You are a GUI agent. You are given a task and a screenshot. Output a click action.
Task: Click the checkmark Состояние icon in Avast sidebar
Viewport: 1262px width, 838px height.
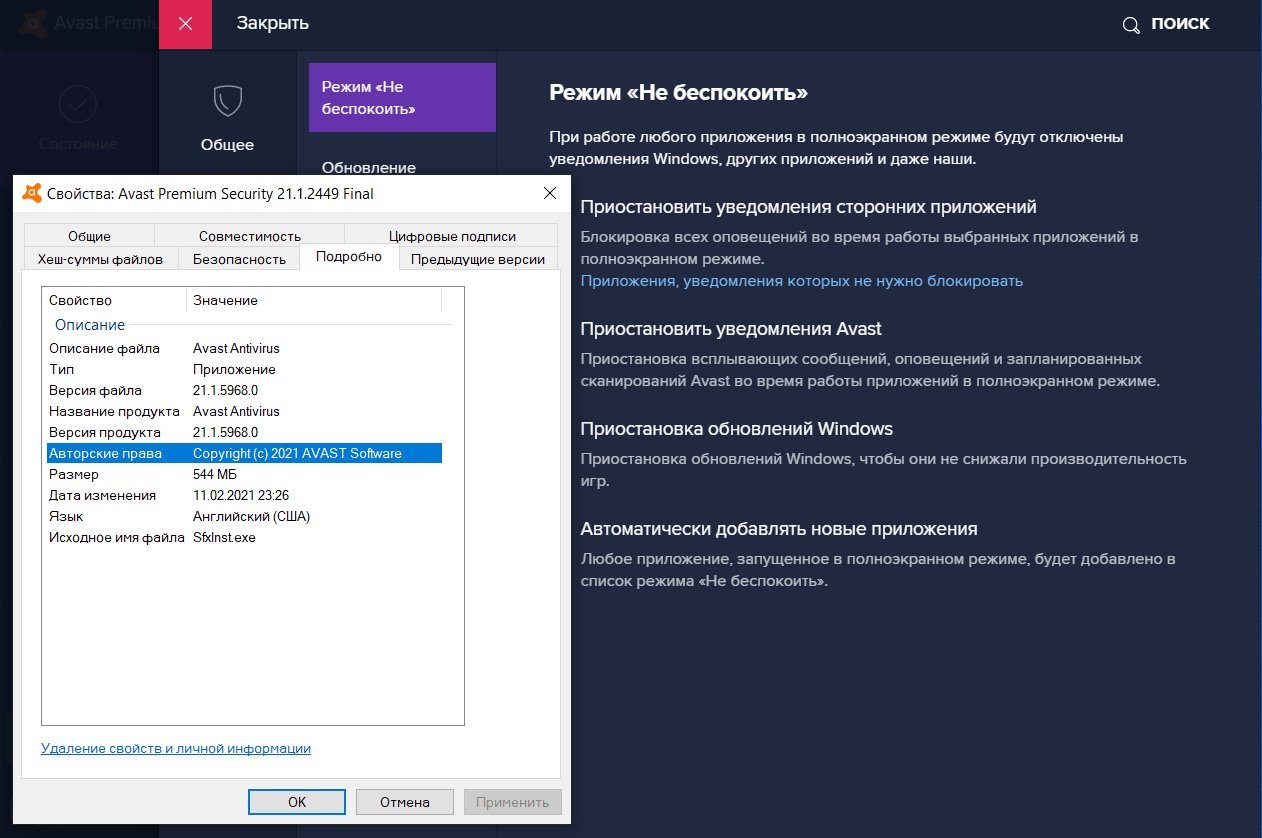tap(78, 103)
